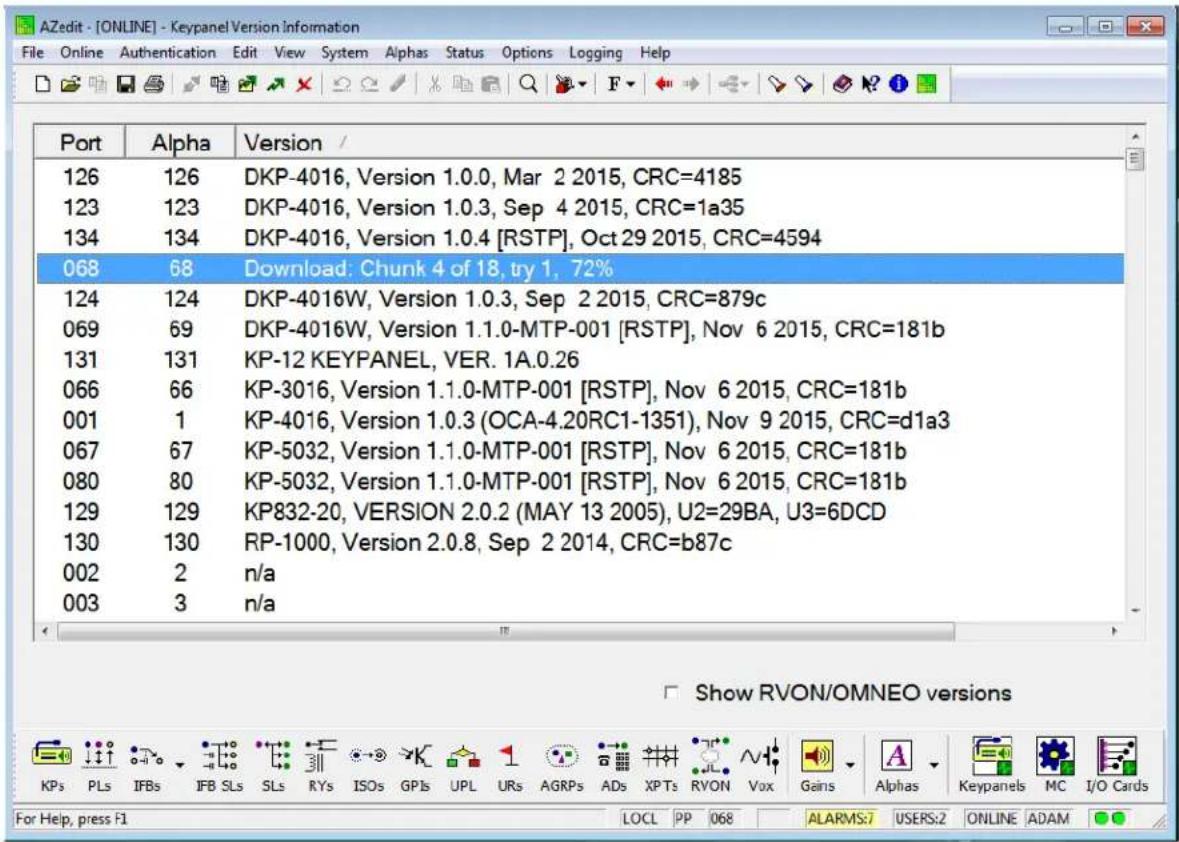Enable Show RVON/OMNEO versions checkbox
Screen dimensions: 1179x842
pyautogui.click(x=671, y=692)
